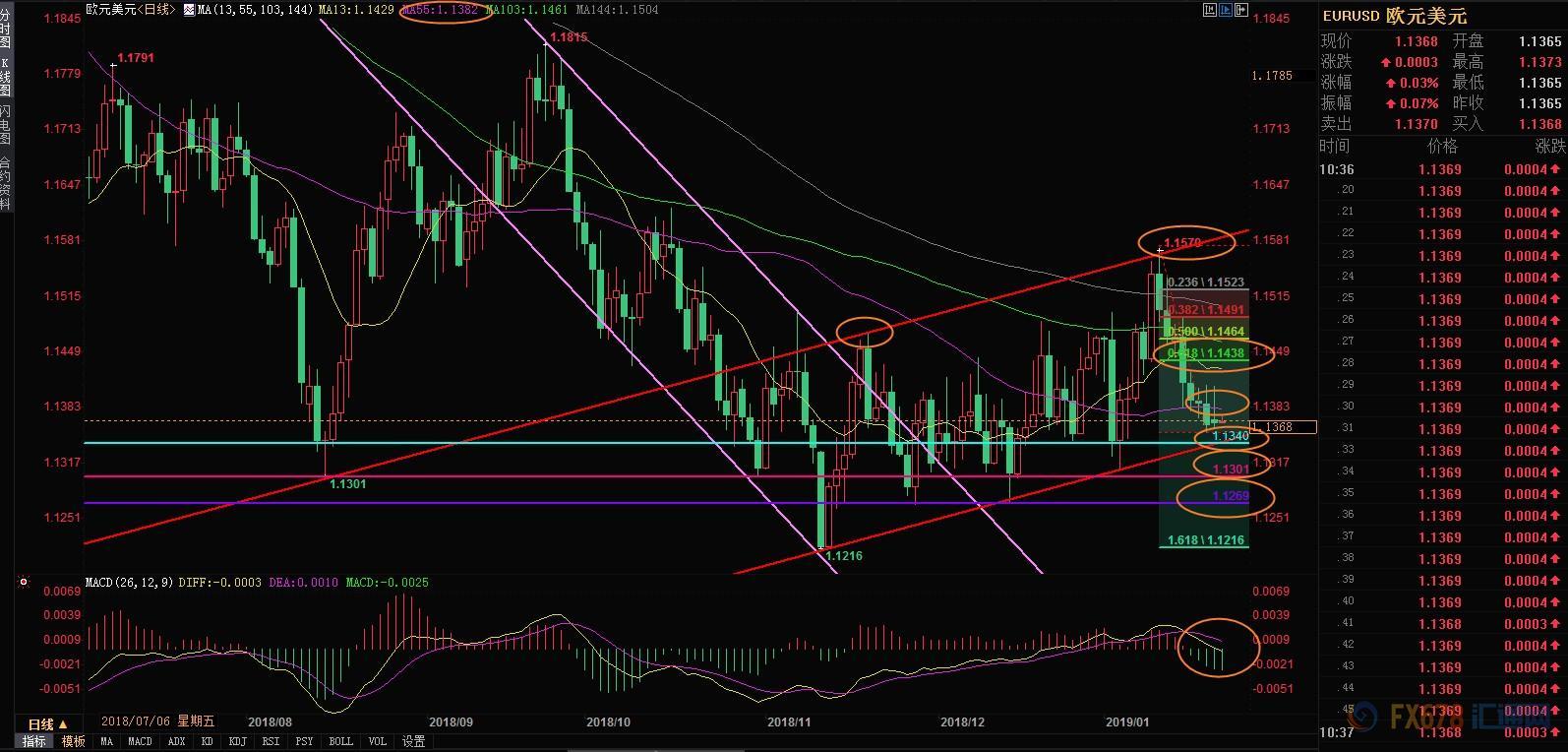1568x752 pixels.
Task: Click the 1.1216 low price label
Action: (844, 556)
